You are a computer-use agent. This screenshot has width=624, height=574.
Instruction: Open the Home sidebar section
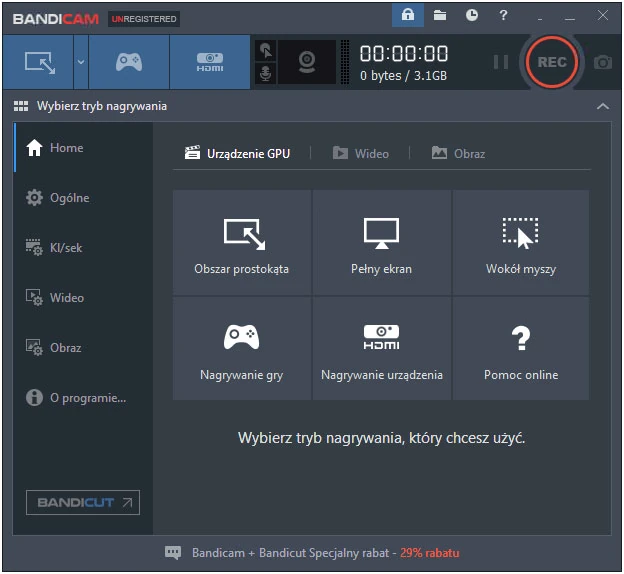point(83,148)
